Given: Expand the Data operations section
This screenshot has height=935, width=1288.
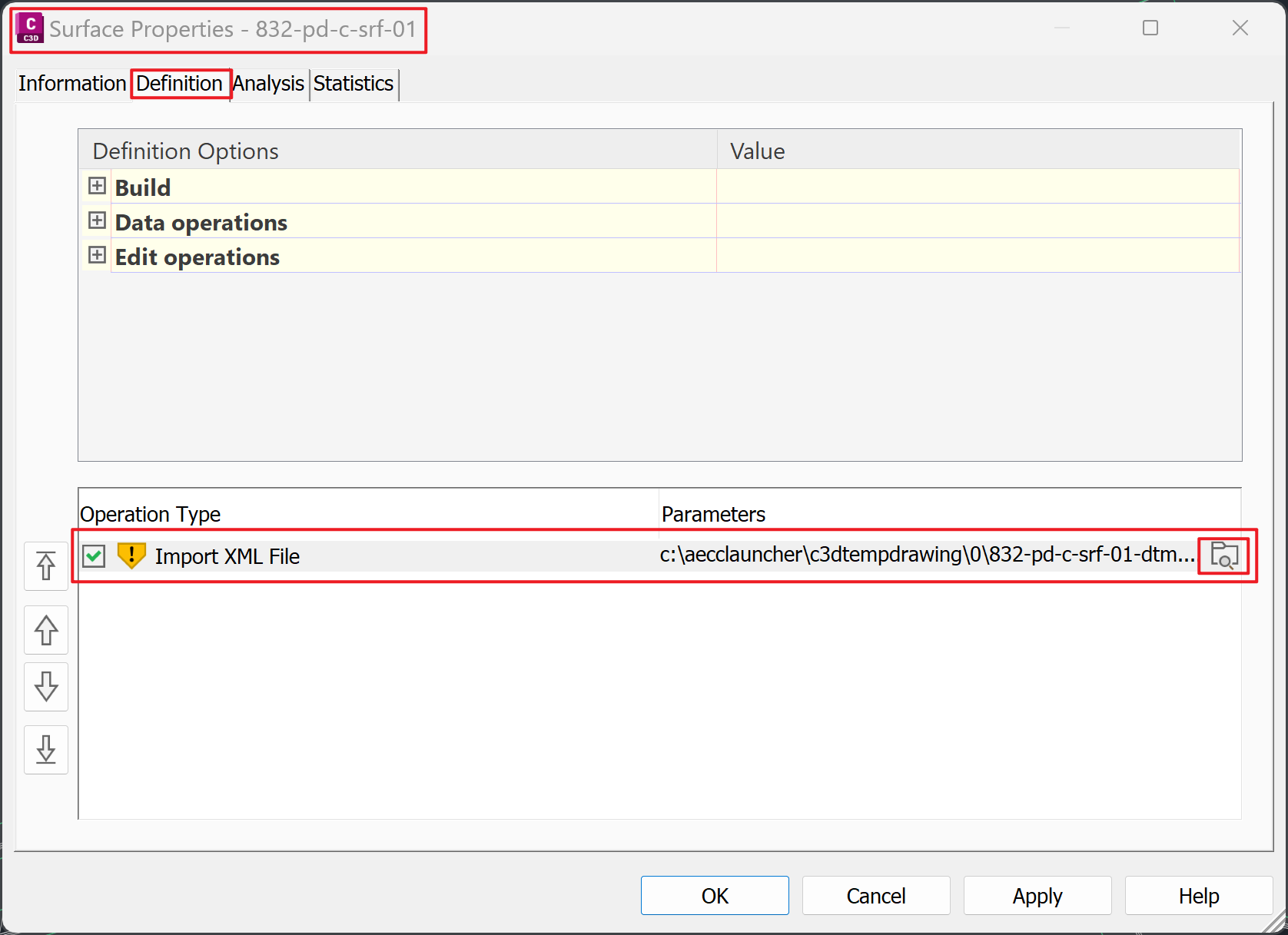Looking at the screenshot, I should [97, 220].
